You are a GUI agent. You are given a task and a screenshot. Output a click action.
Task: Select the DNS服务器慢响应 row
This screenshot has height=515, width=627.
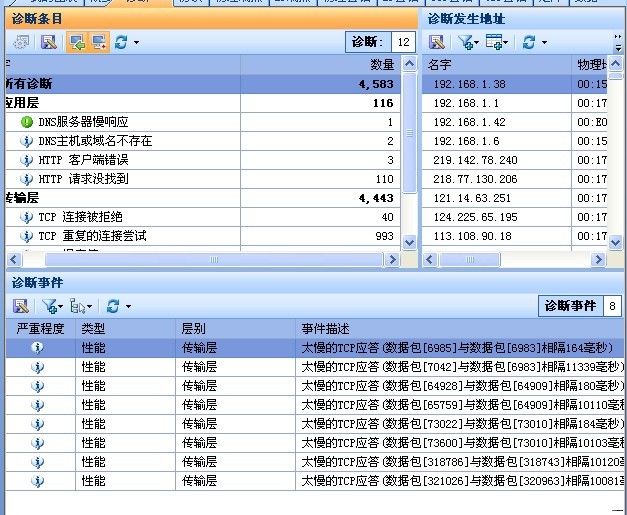pos(203,122)
